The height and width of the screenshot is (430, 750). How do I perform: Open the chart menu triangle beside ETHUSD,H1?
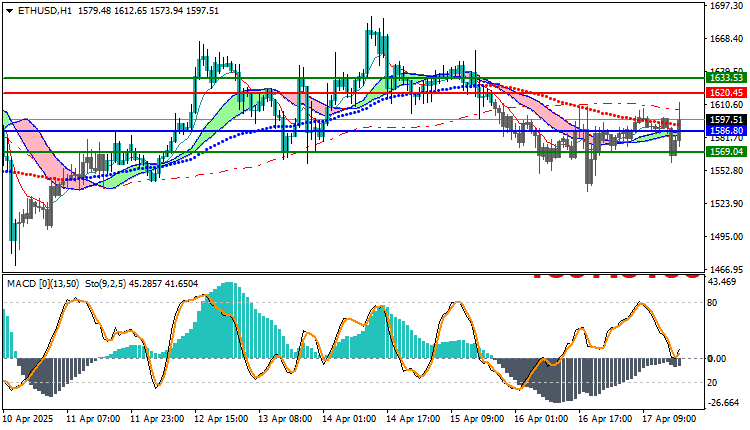pyautogui.click(x=10, y=11)
